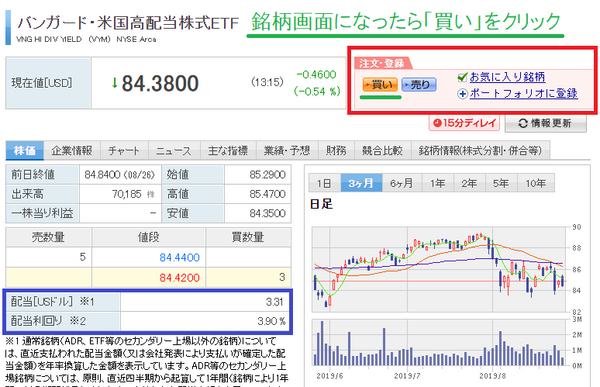Viewport: 600px width, 387px height.
Task: Switch to the 企業情報 tab
Action: [x=72, y=150]
